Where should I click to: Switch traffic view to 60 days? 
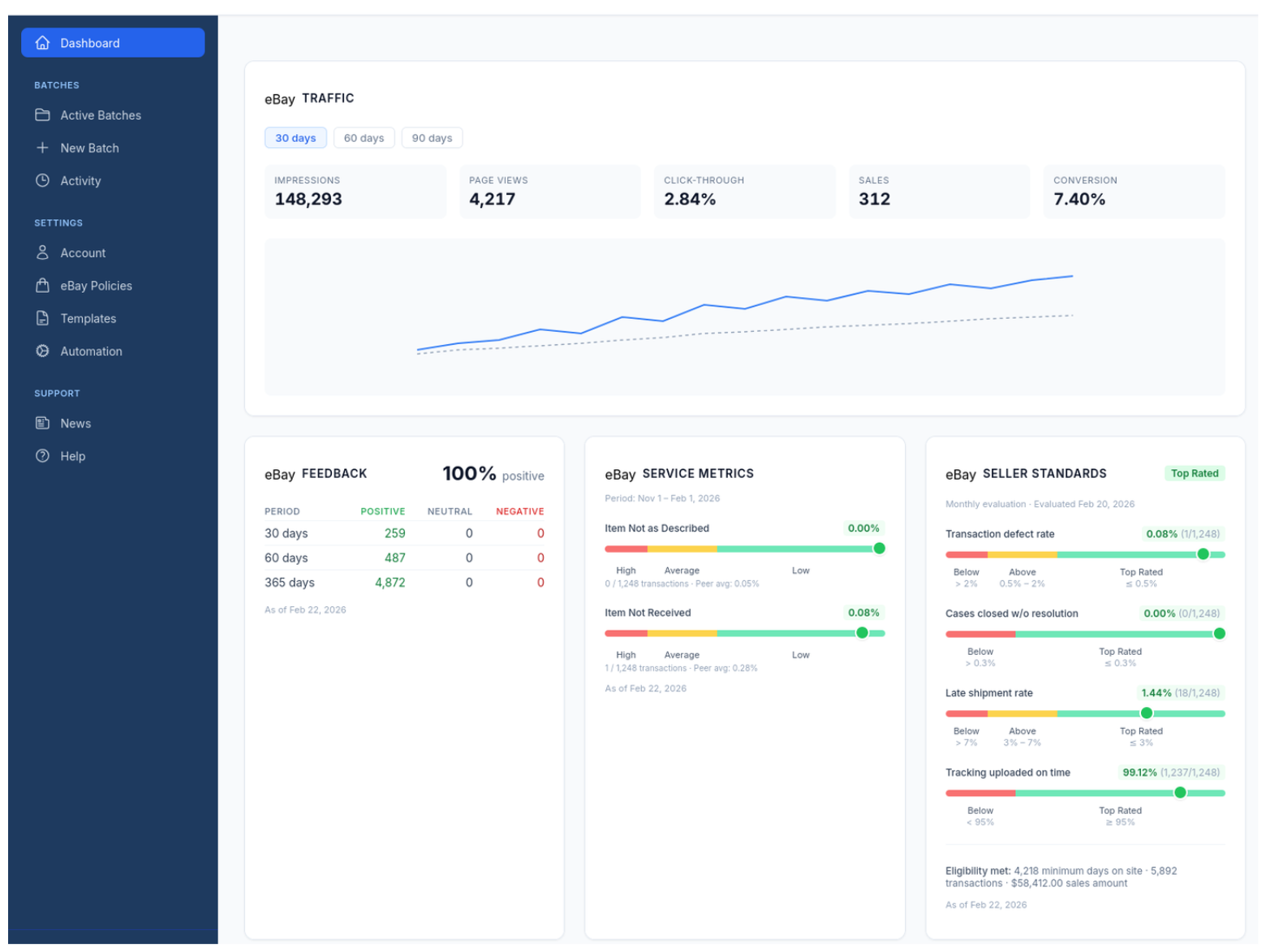(x=364, y=137)
